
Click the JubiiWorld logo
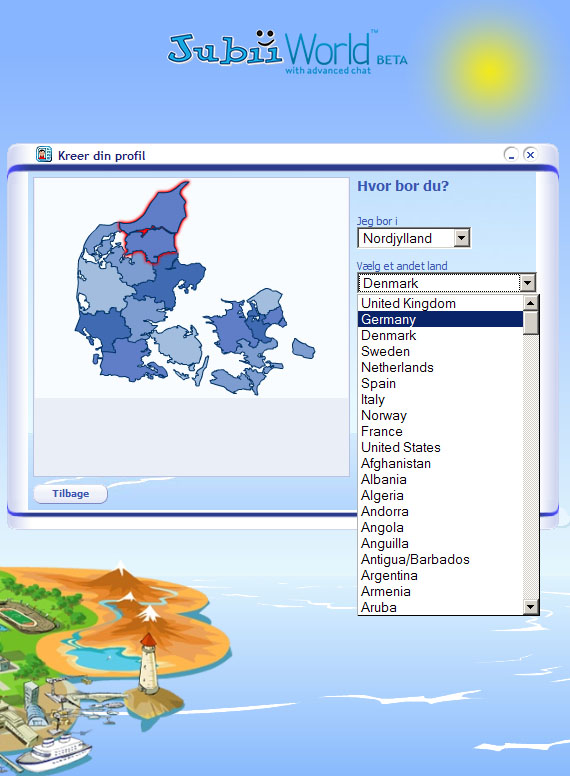pyautogui.click(x=287, y=51)
